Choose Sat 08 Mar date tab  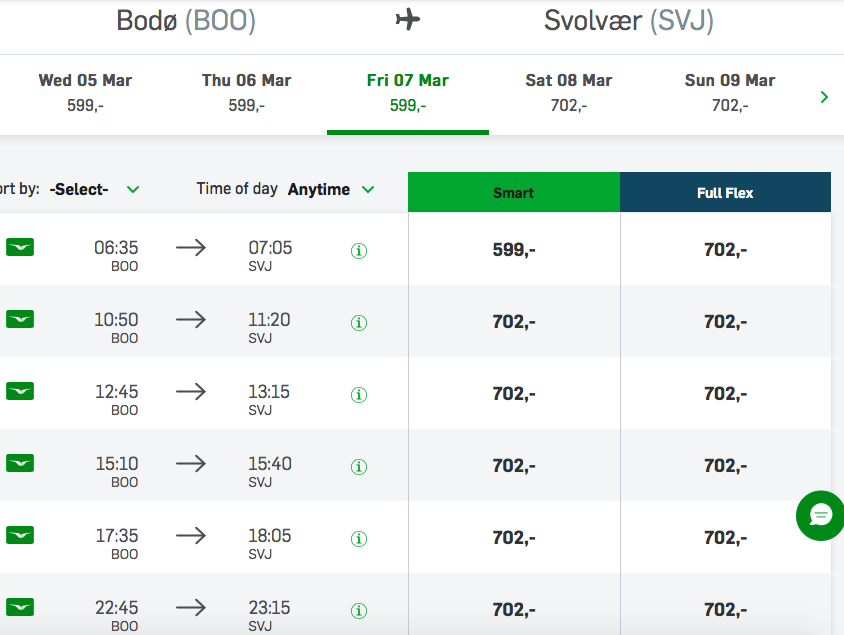(568, 92)
